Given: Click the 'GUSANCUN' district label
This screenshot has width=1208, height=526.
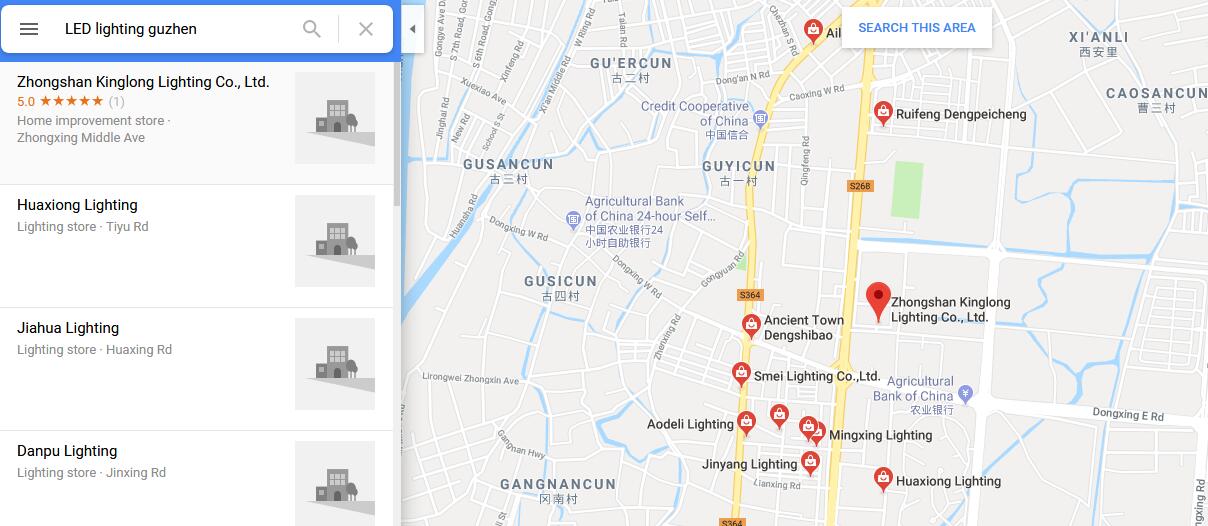Looking at the screenshot, I should [x=509, y=163].
